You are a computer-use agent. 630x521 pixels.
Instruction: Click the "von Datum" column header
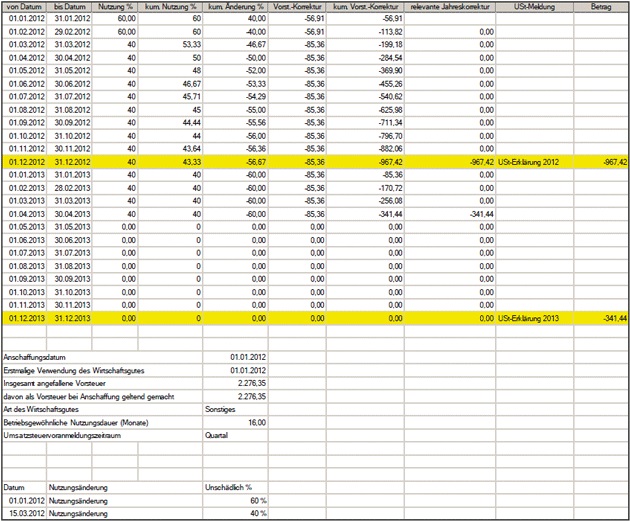[x=25, y=6]
